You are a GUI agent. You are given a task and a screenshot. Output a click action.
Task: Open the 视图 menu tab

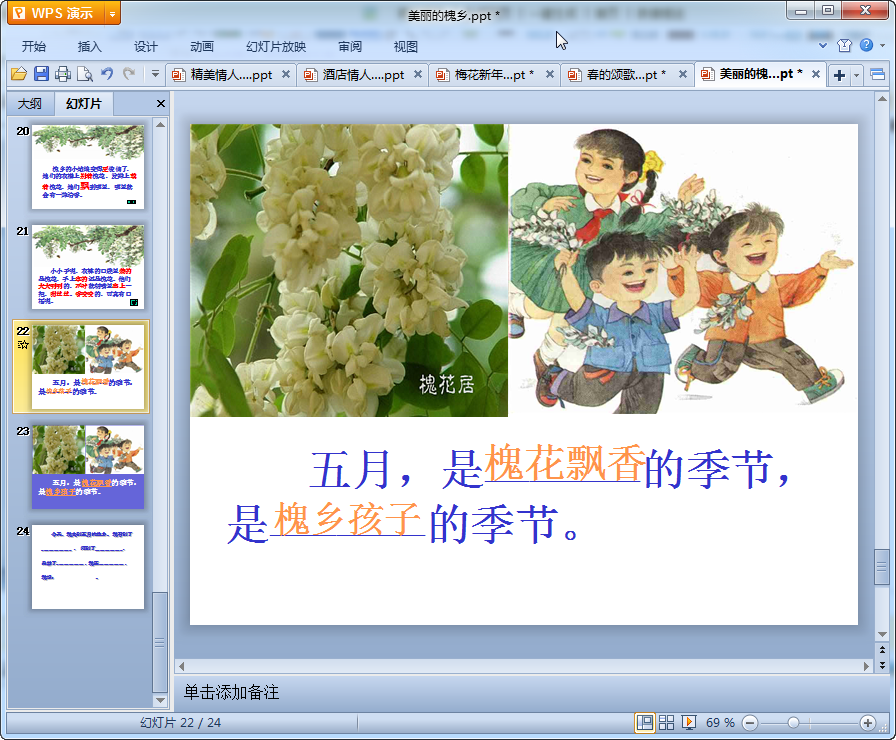(406, 46)
